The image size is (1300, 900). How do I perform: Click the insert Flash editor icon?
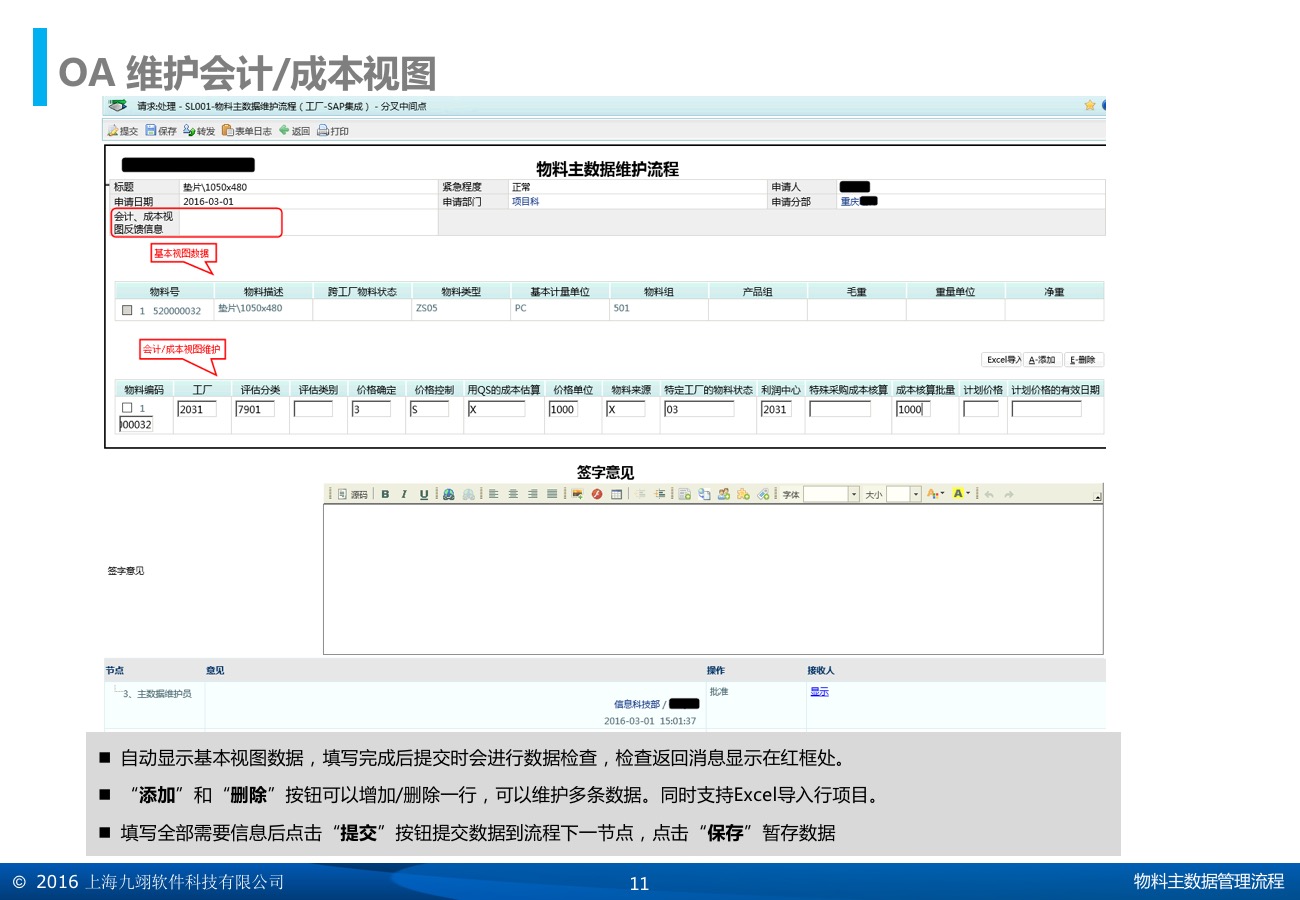[x=597, y=494]
